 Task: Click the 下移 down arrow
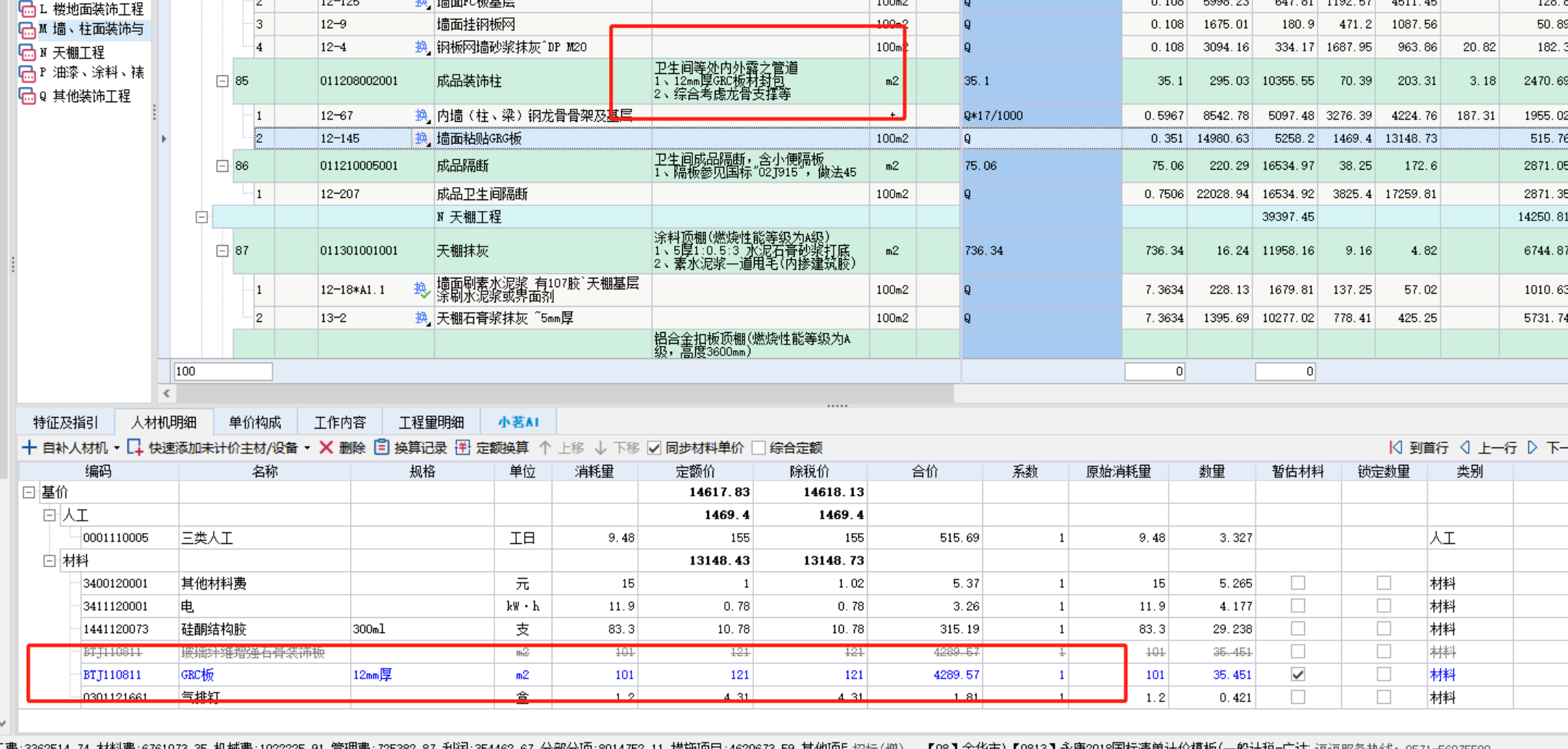pos(601,447)
